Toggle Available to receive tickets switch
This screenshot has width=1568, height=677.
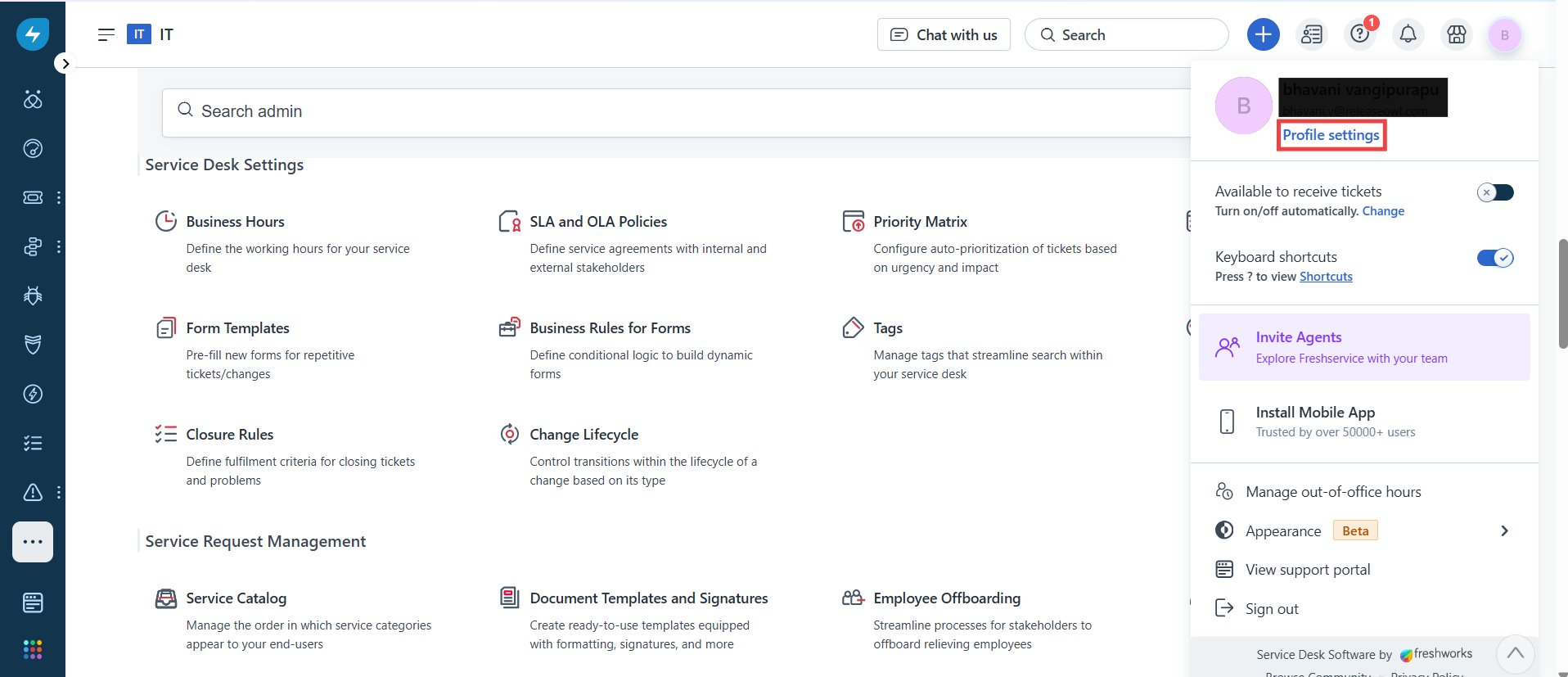coord(1494,192)
